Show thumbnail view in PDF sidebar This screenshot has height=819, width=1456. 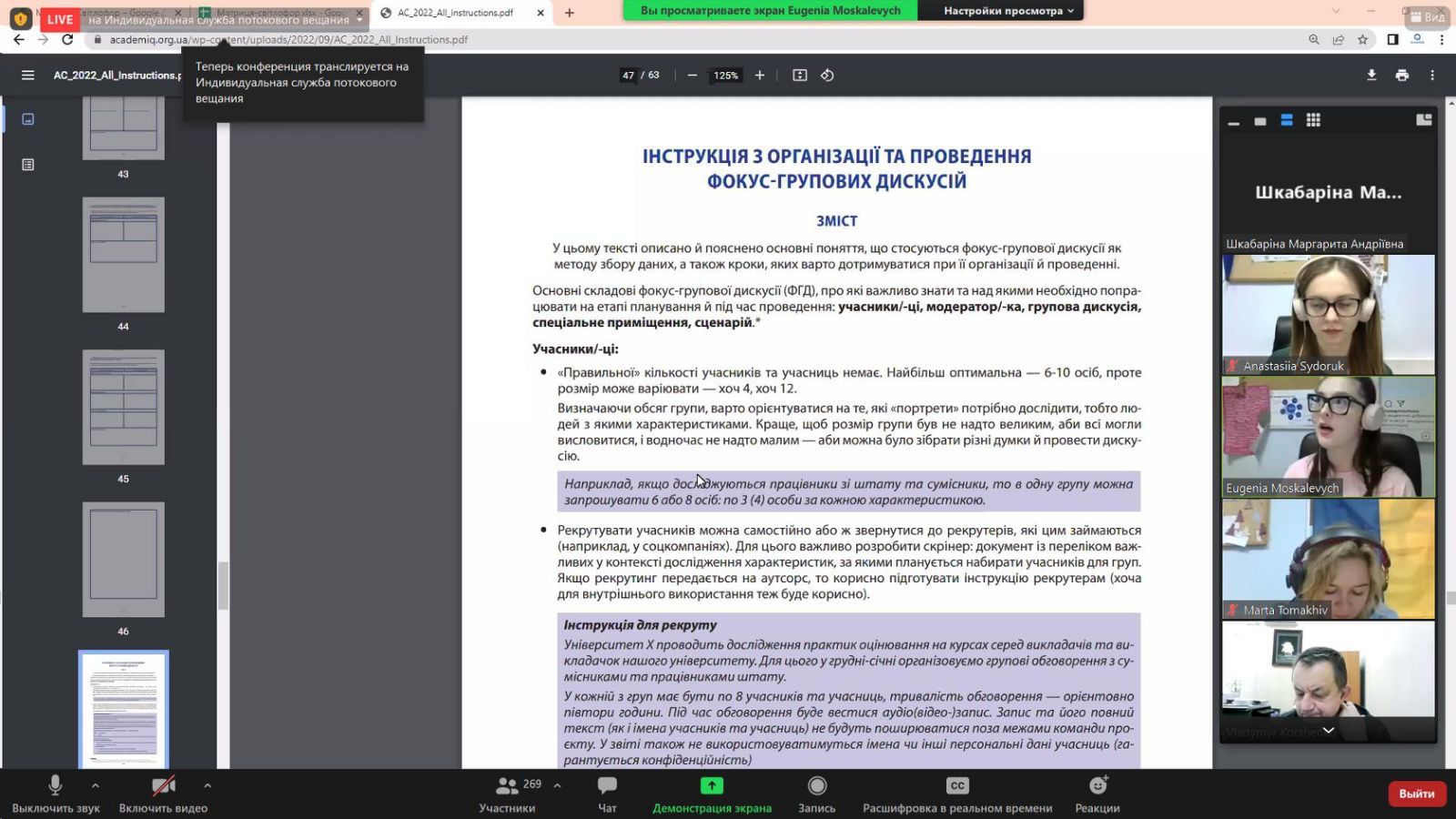28,119
